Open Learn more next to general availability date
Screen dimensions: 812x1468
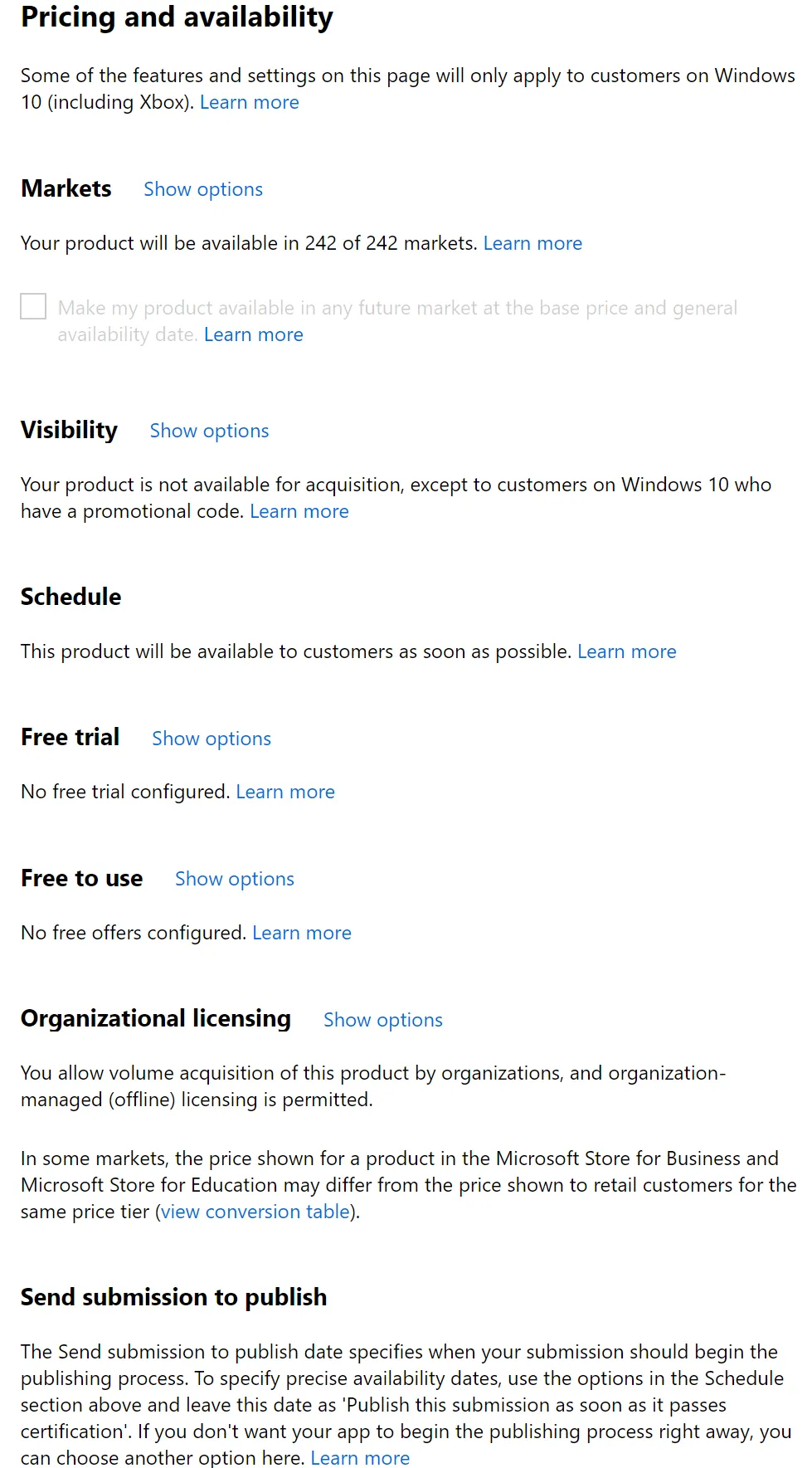(x=253, y=334)
